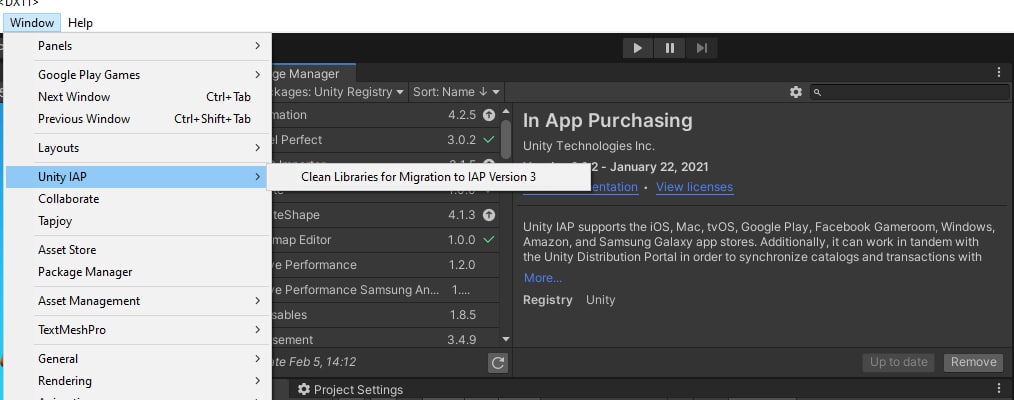
Task: Select the package row with version 3.4.9
Action: [385, 339]
